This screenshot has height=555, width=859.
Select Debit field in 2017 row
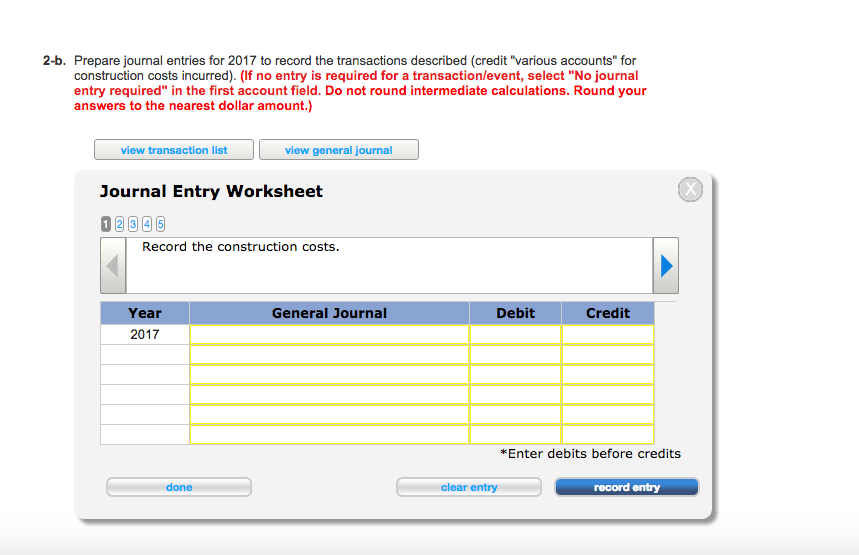pos(516,335)
